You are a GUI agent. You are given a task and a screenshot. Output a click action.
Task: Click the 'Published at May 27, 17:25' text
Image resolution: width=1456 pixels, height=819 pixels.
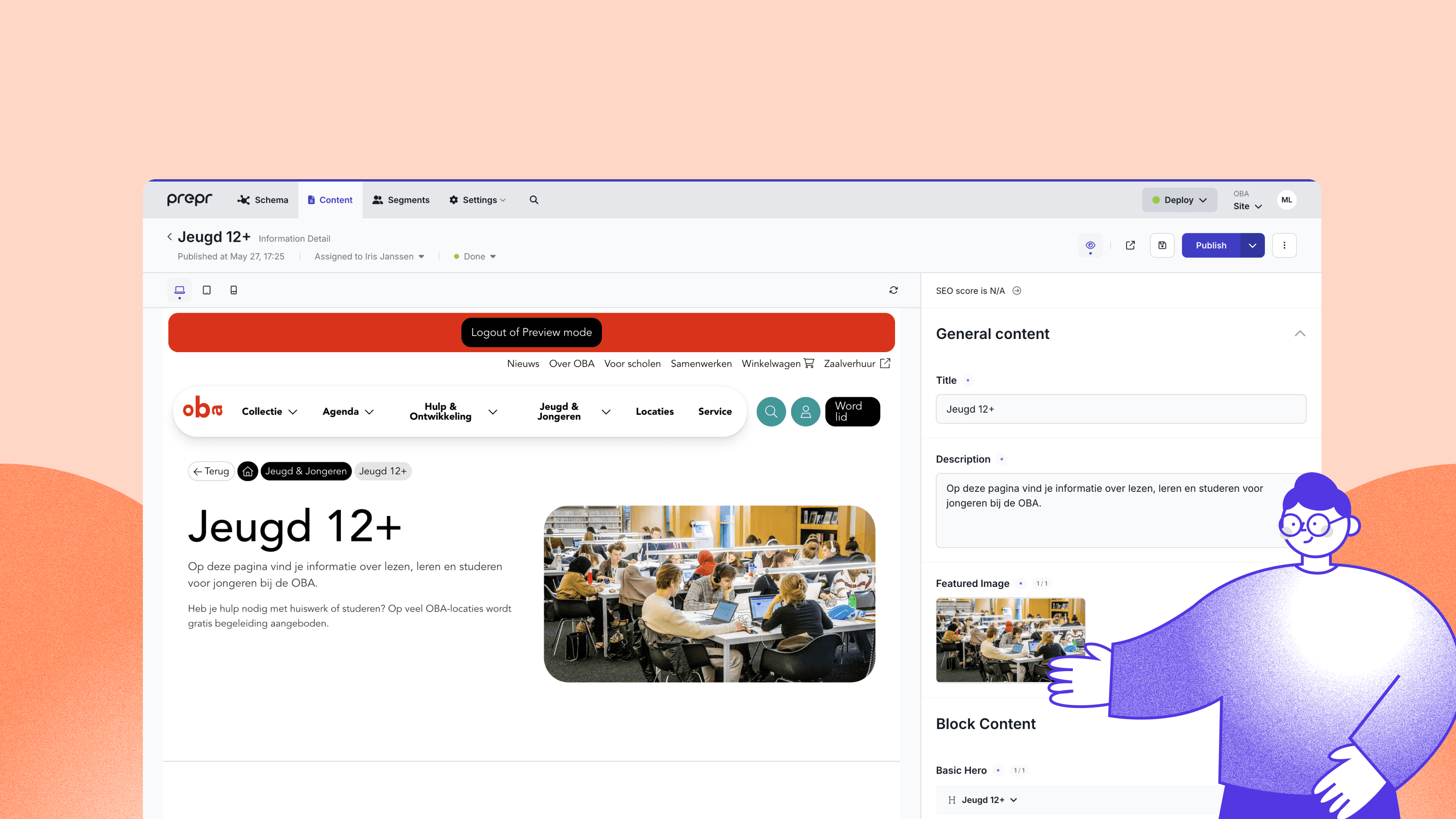pyautogui.click(x=231, y=257)
